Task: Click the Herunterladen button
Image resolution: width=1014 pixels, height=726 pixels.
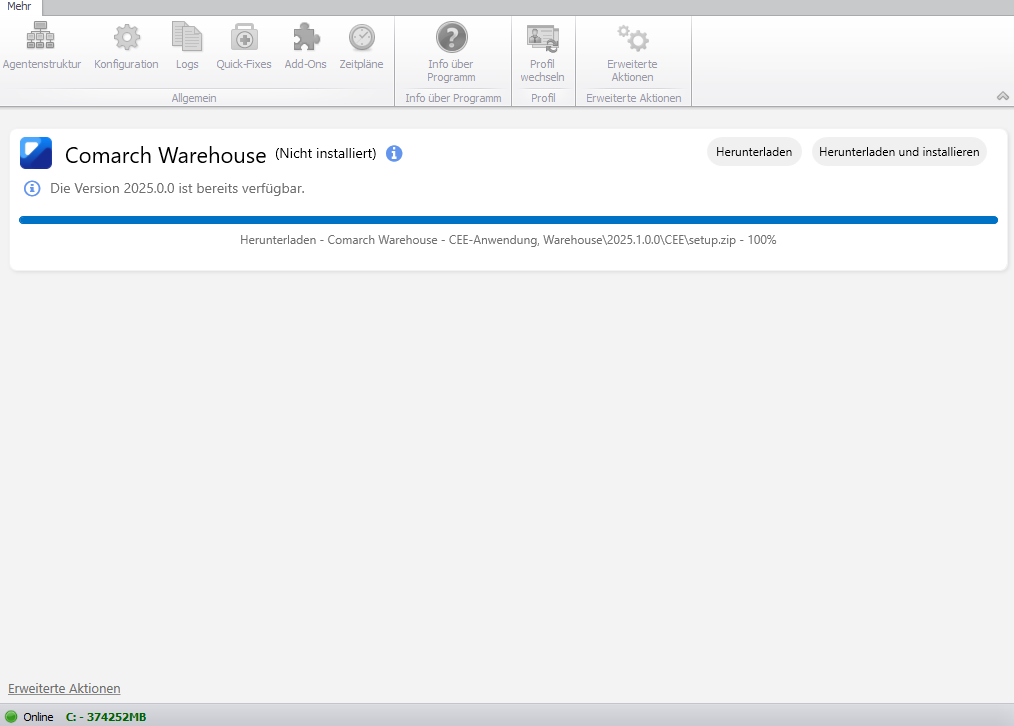Action: (x=753, y=152)
